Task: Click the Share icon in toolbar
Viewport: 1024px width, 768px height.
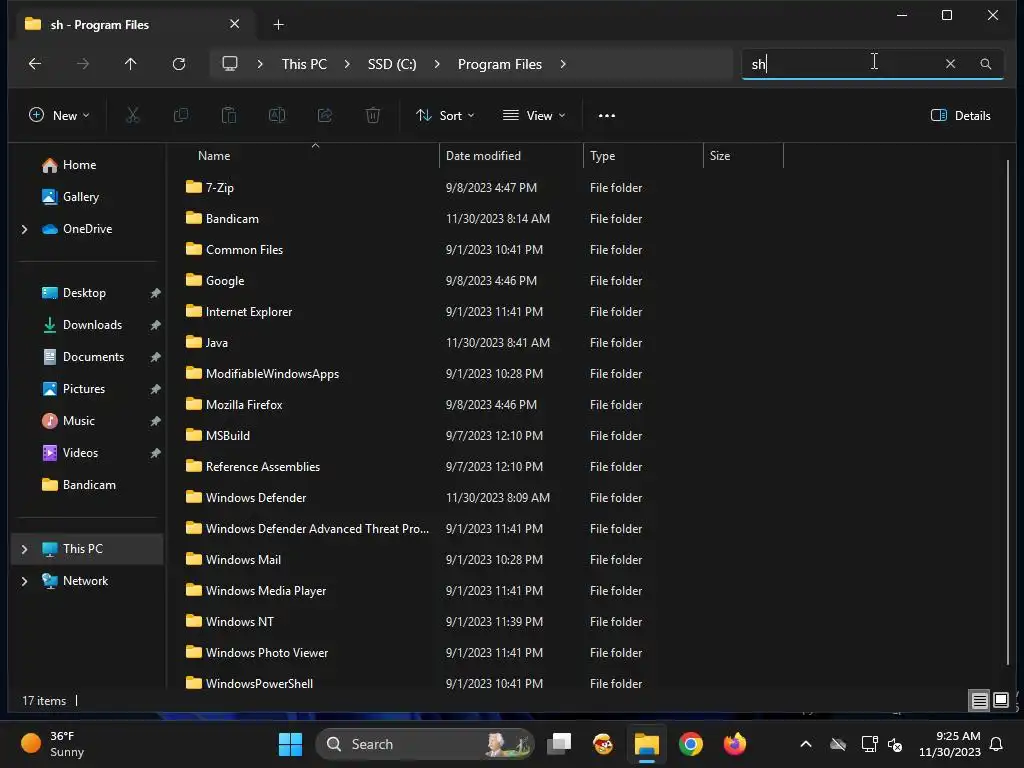Action: click(x=325, y=116)
